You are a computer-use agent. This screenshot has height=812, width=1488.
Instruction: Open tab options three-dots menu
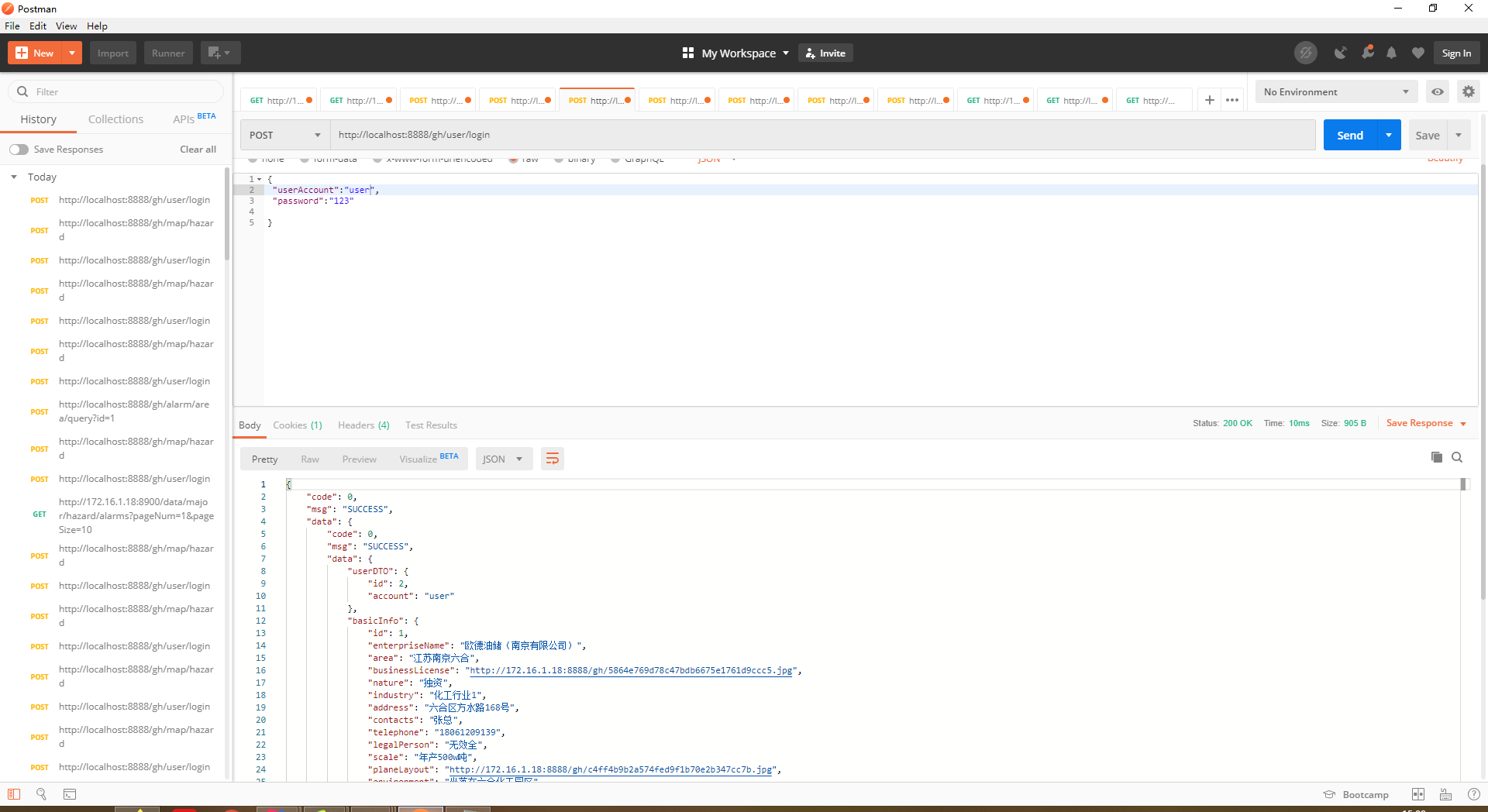[x=1232, y=100]
